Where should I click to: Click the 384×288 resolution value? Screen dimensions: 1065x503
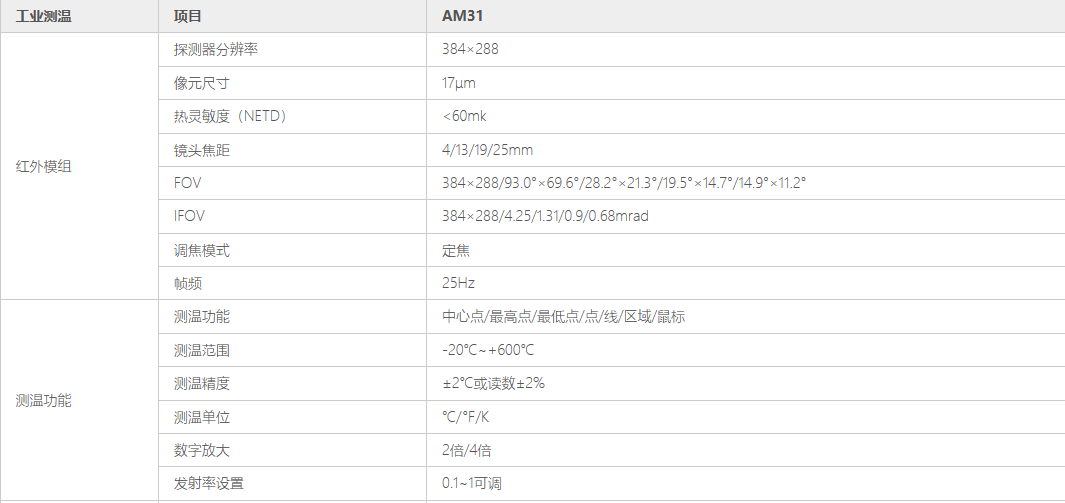coord(470,50)
